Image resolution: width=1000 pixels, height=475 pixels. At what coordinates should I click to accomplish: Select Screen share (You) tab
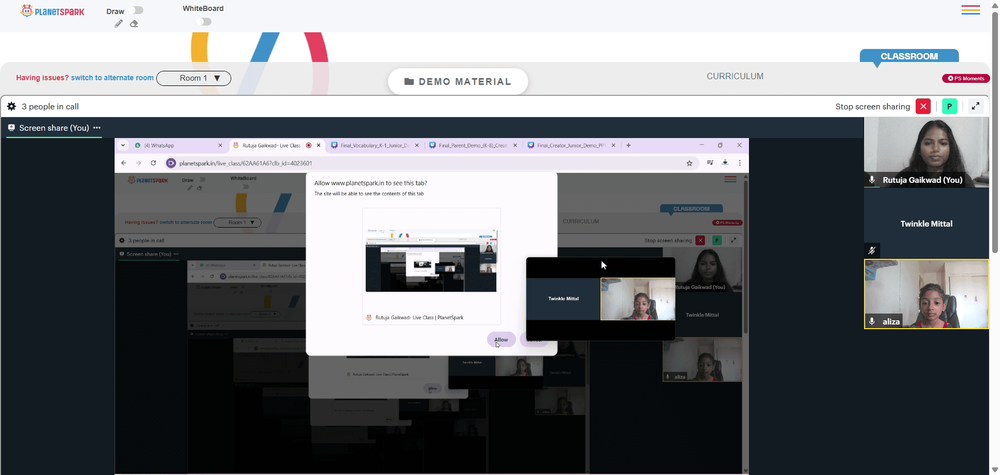pyautogui.click(x=54, y=128)
